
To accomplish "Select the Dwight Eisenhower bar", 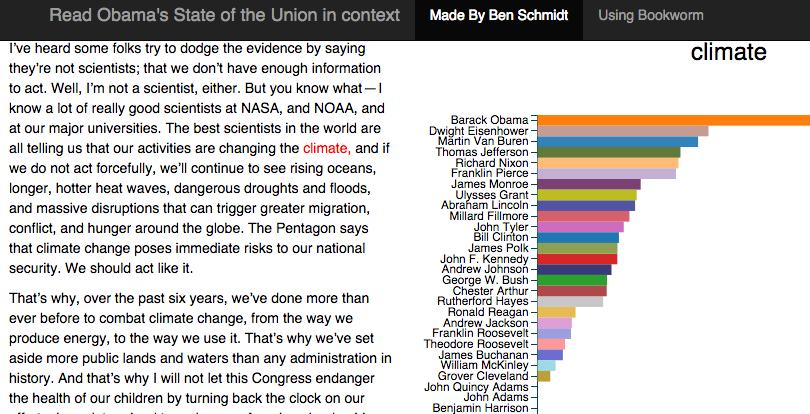I will [623, 131].
